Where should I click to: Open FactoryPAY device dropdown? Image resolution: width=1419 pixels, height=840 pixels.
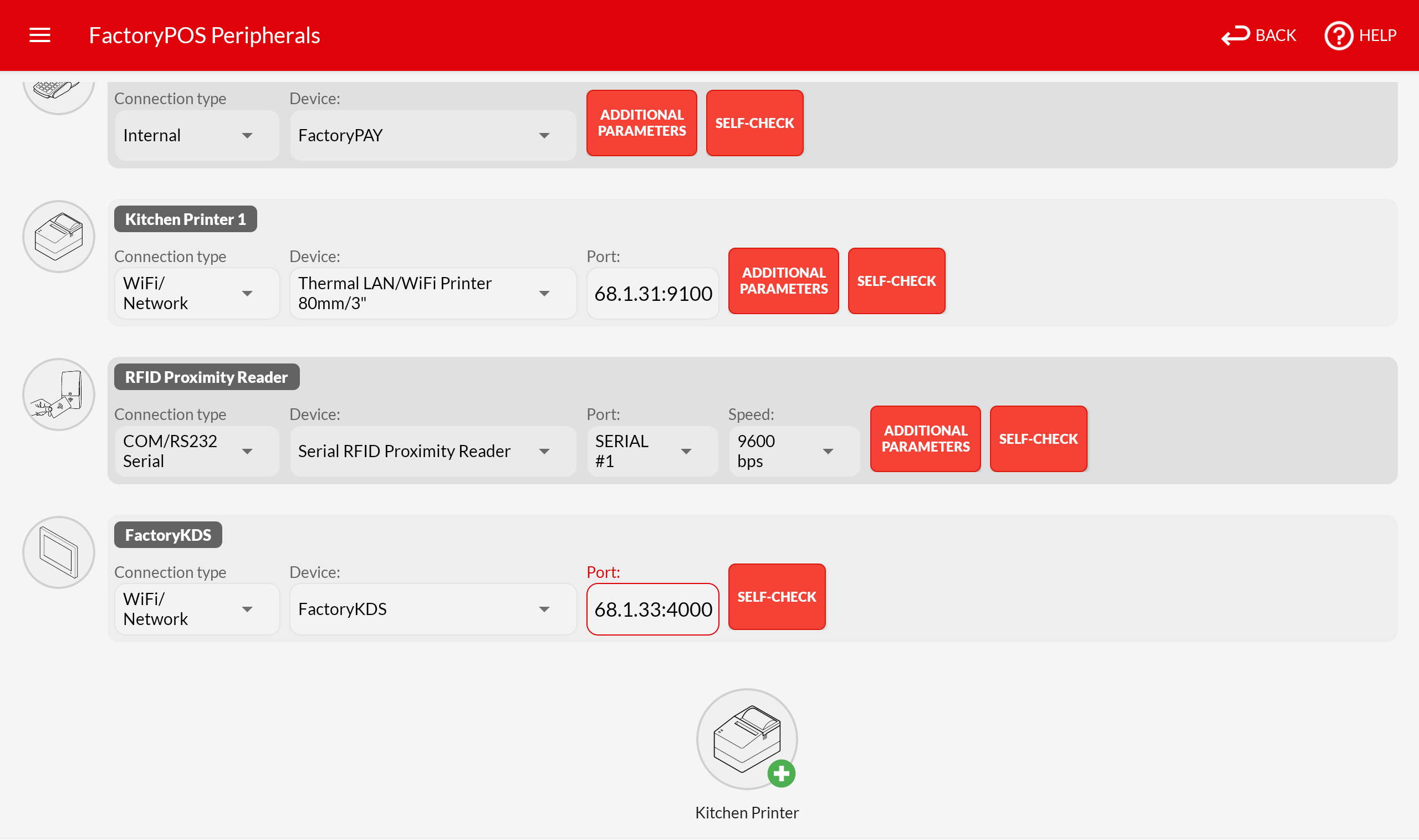432,135
